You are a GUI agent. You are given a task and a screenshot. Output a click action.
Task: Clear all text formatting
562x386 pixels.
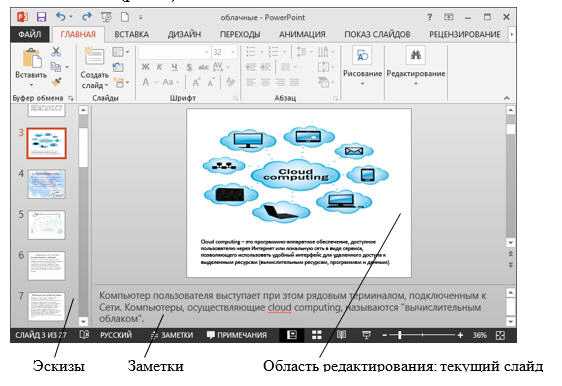click(x=230, y=83)
